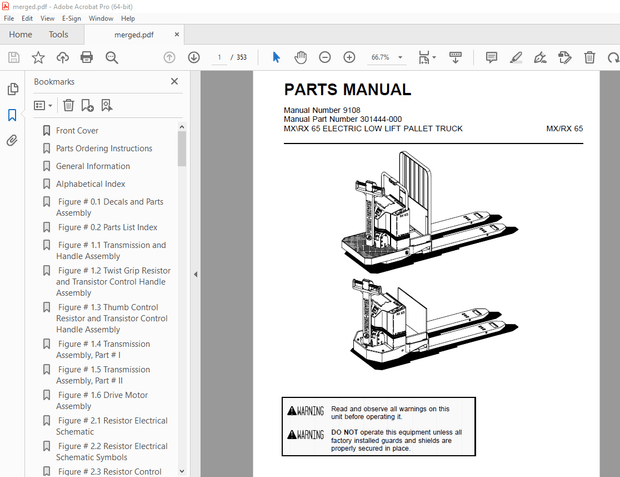
Task: Open Figure # 2.2 Schematic Symbols bookmark
Action: pyautogui.click(x=112, y=452)
